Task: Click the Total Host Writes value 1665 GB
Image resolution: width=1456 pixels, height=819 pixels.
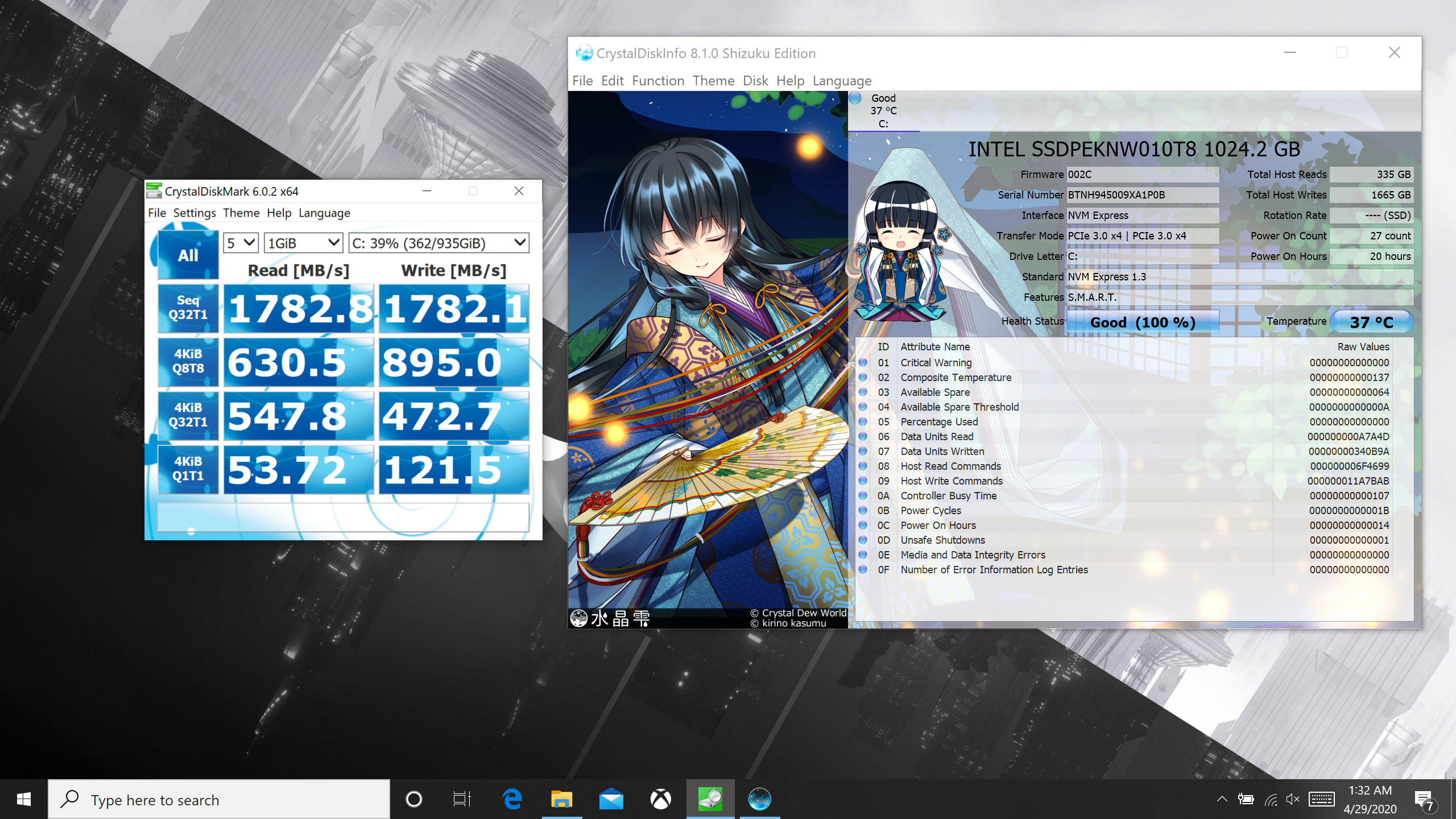Action: pyautogui.click(x=1371, y=195)
